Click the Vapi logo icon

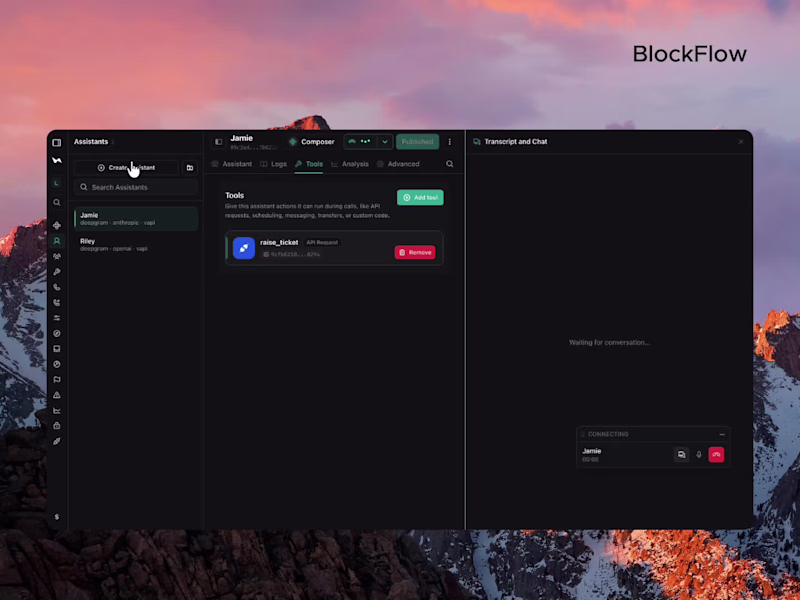click(x=57, y=160)
